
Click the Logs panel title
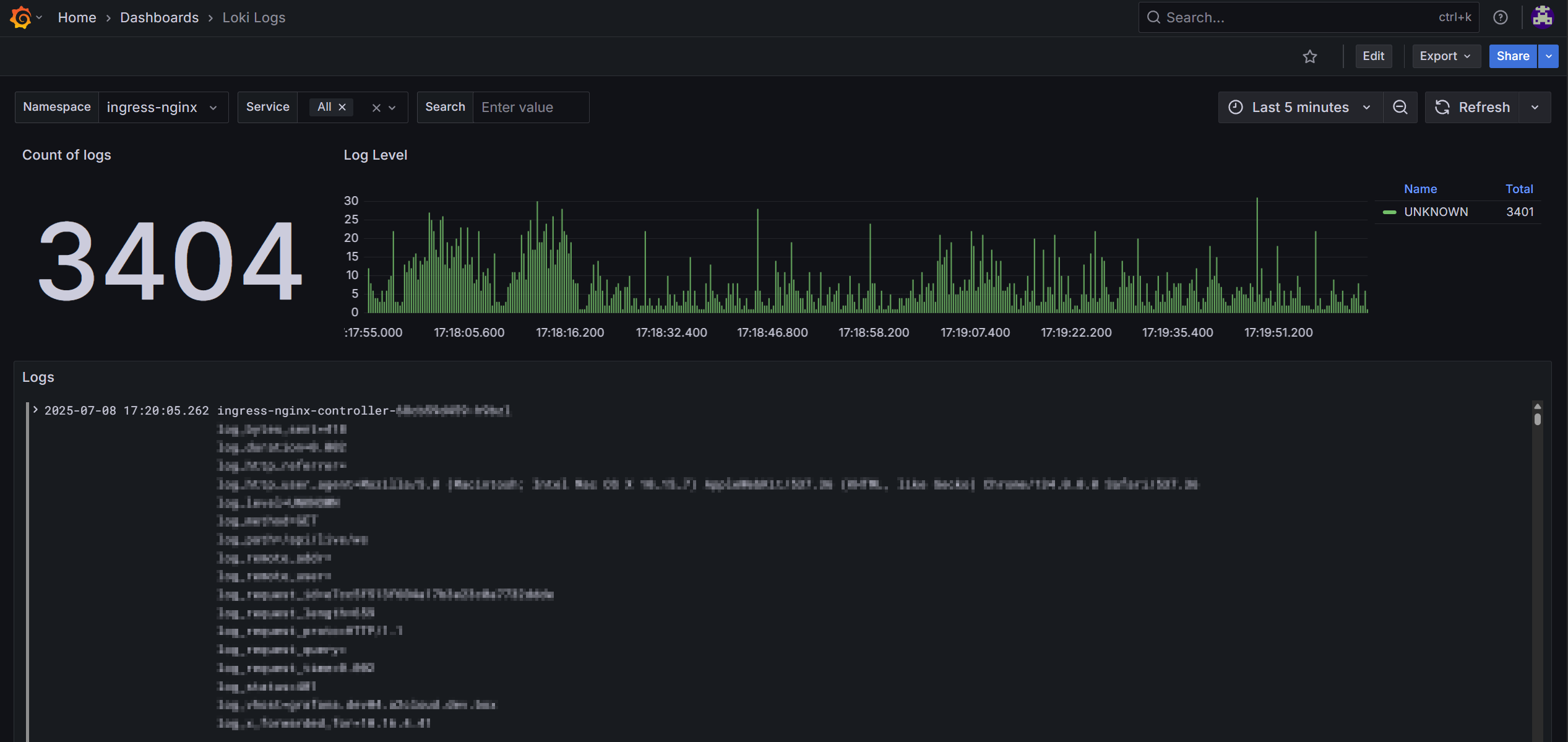click(x=38, y=377)
